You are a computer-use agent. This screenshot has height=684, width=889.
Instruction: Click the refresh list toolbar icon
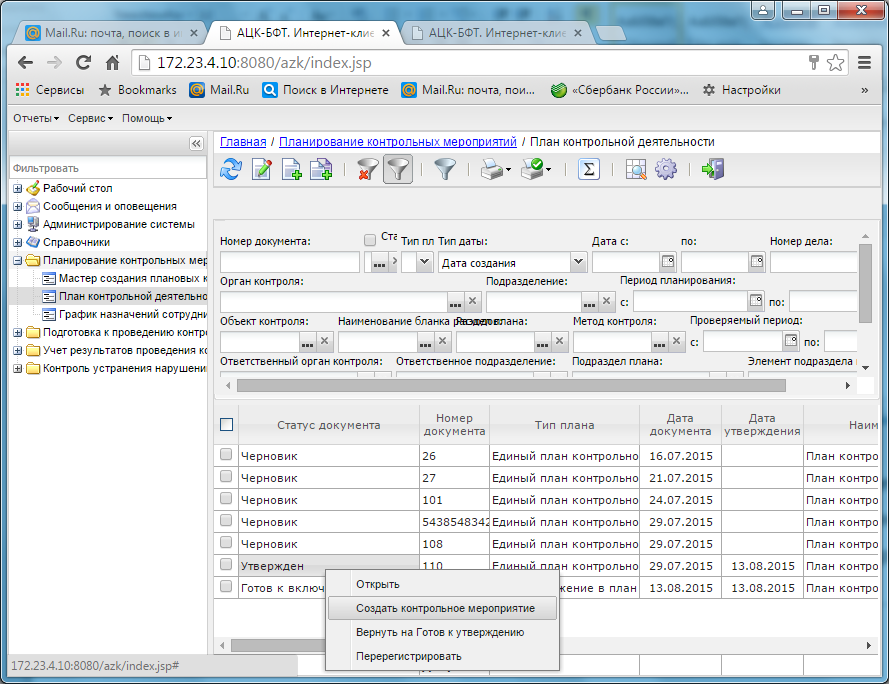click(231, 169)
